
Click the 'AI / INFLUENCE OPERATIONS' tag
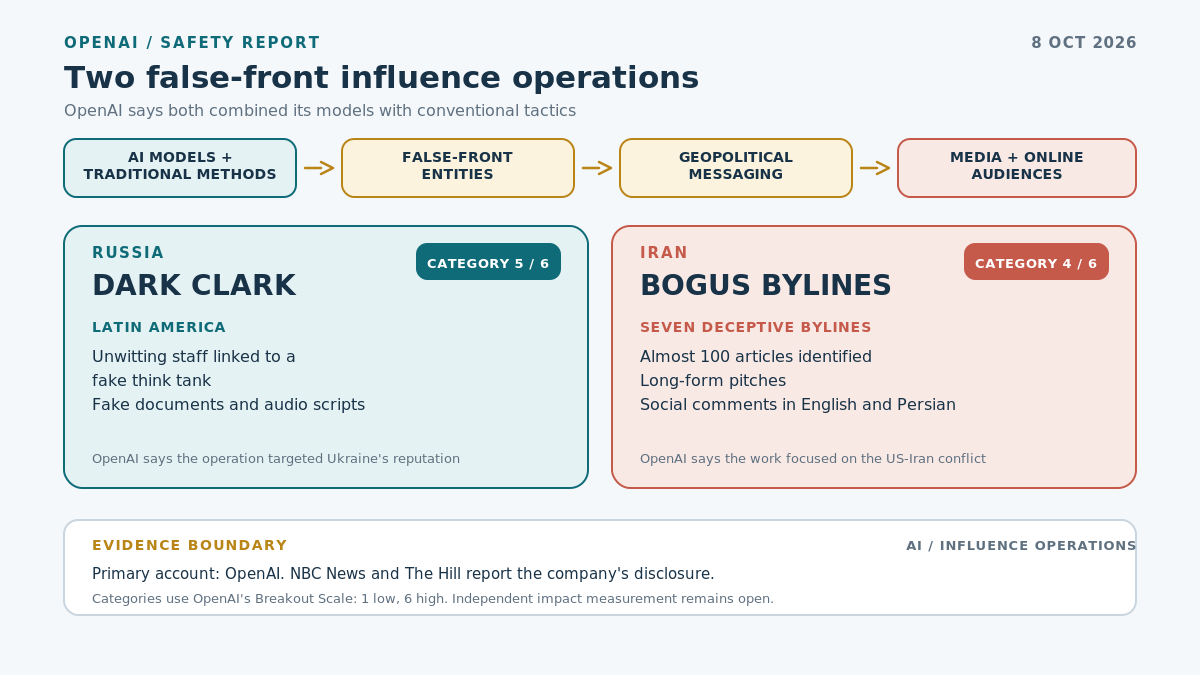[1021, 546]
